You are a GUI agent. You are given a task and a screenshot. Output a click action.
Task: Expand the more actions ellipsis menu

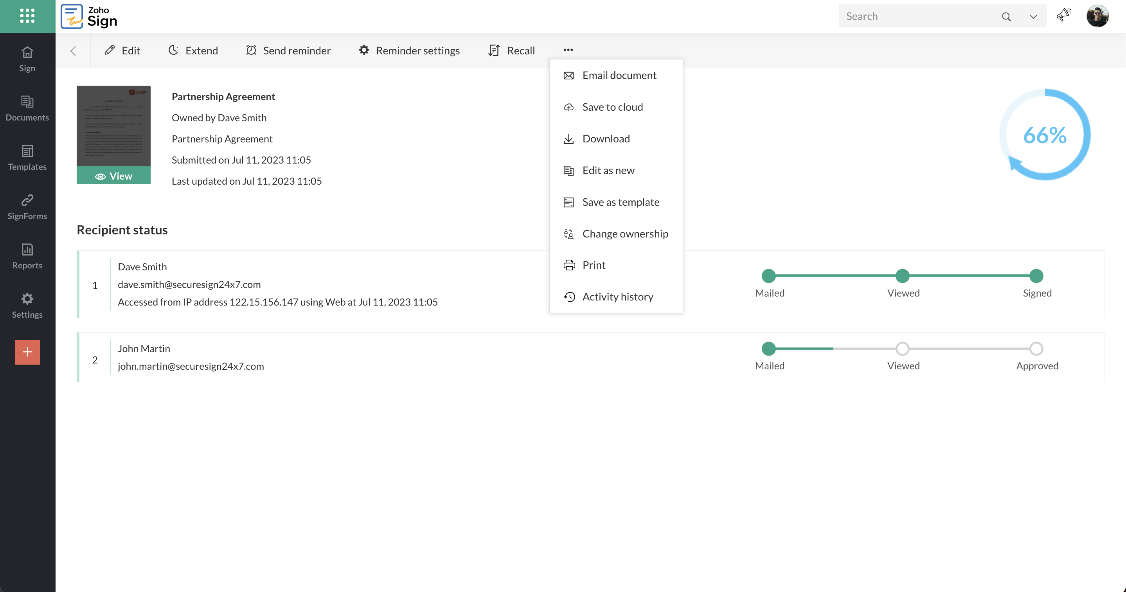tap(568, 50)
